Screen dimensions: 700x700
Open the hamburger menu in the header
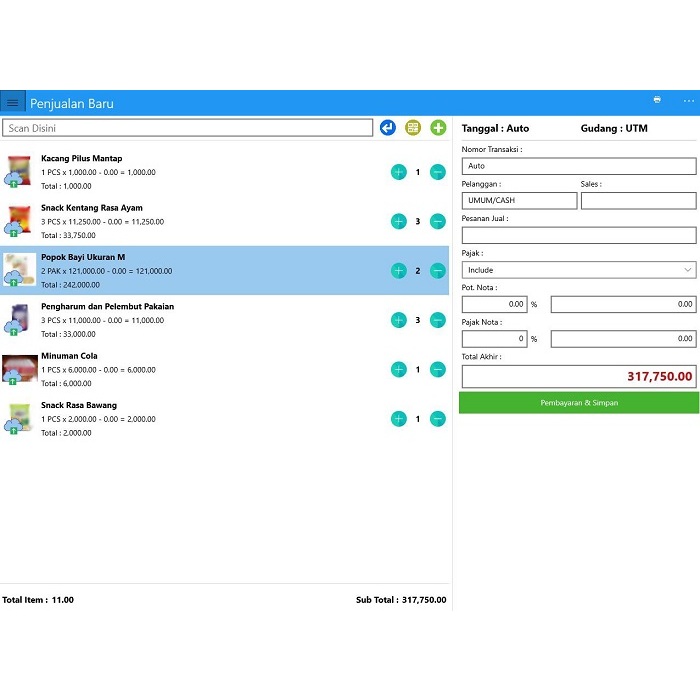click(12, 103)
